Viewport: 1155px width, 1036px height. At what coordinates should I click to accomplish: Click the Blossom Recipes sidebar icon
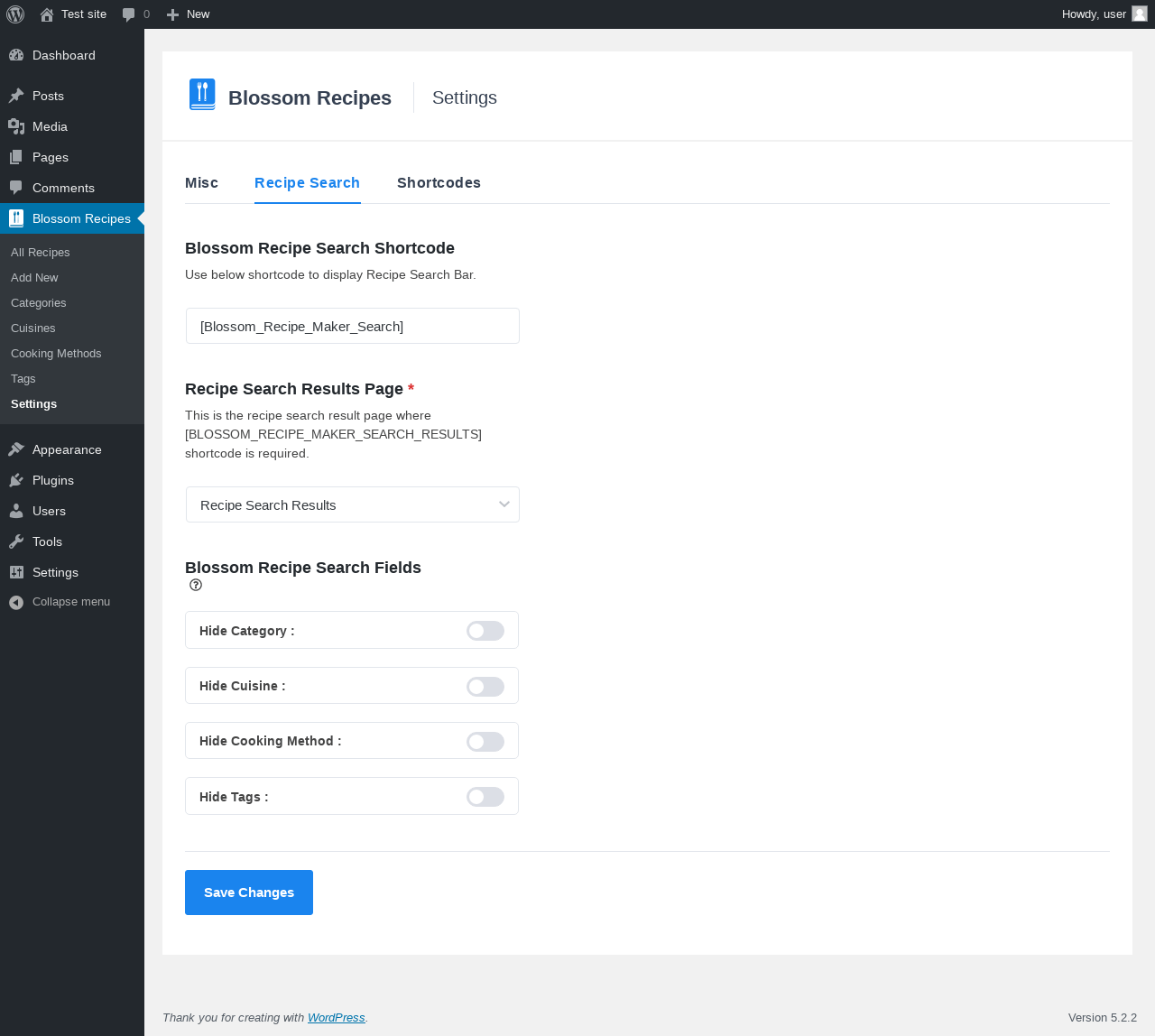pos(16,218)
